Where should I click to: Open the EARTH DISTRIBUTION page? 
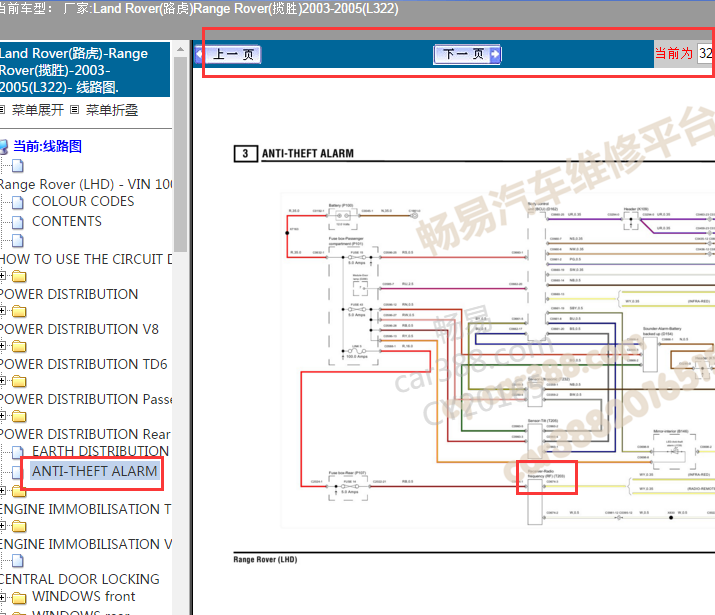point(100,451)
